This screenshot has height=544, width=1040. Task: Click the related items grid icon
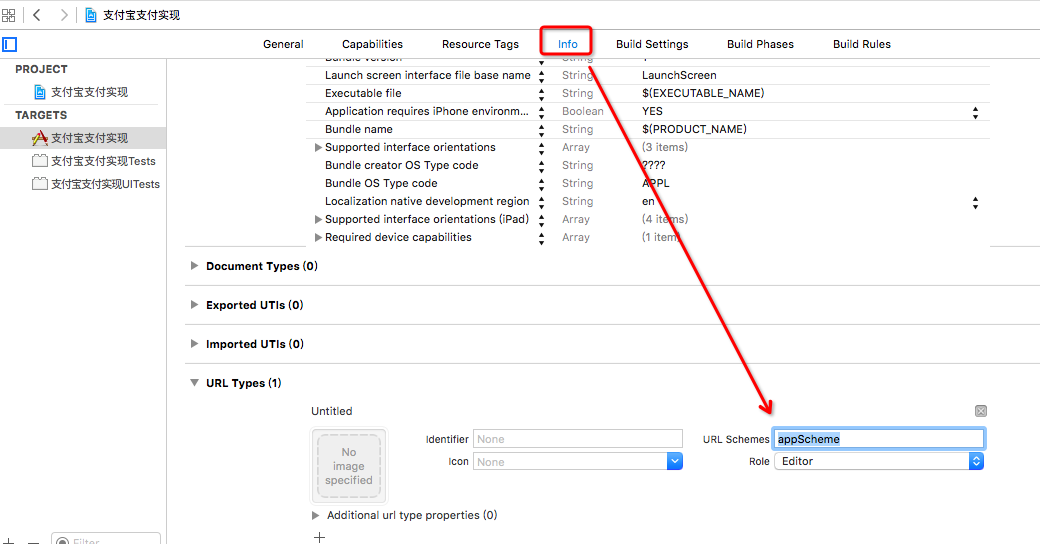click(9, 15)
